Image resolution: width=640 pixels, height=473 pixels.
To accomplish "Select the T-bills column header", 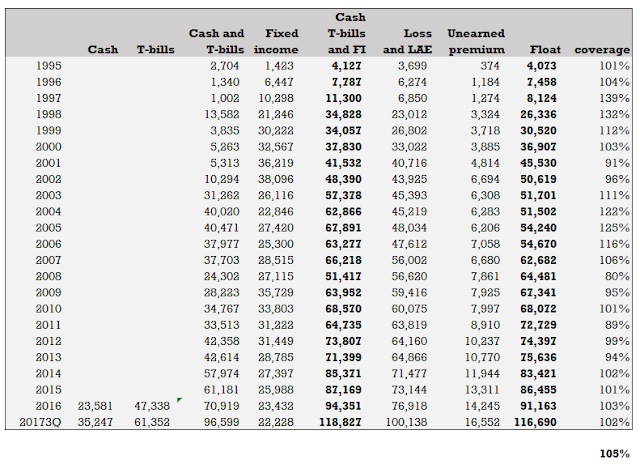I will [x=156, y=50].
